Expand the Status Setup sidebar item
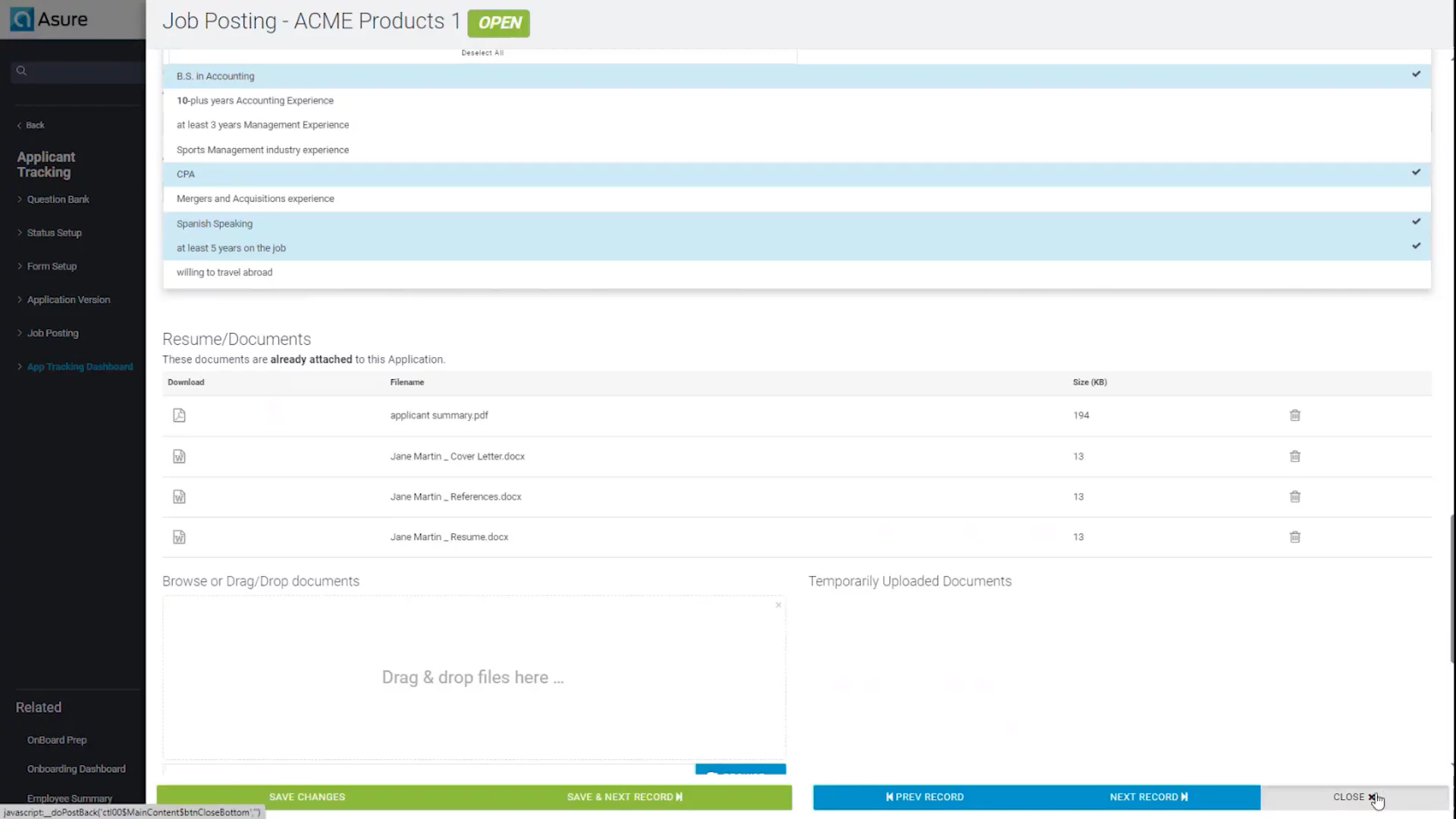The width and height of the screenshot is (1456, 819). tap(54, 233)
